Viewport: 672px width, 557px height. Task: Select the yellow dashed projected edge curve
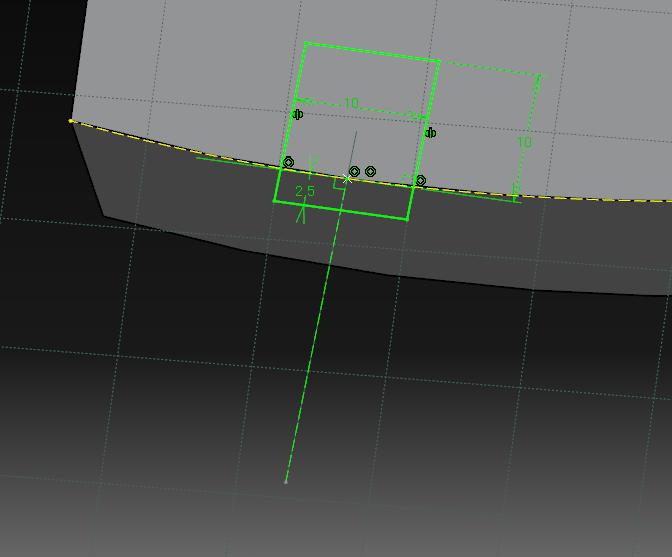coord(371,181)
